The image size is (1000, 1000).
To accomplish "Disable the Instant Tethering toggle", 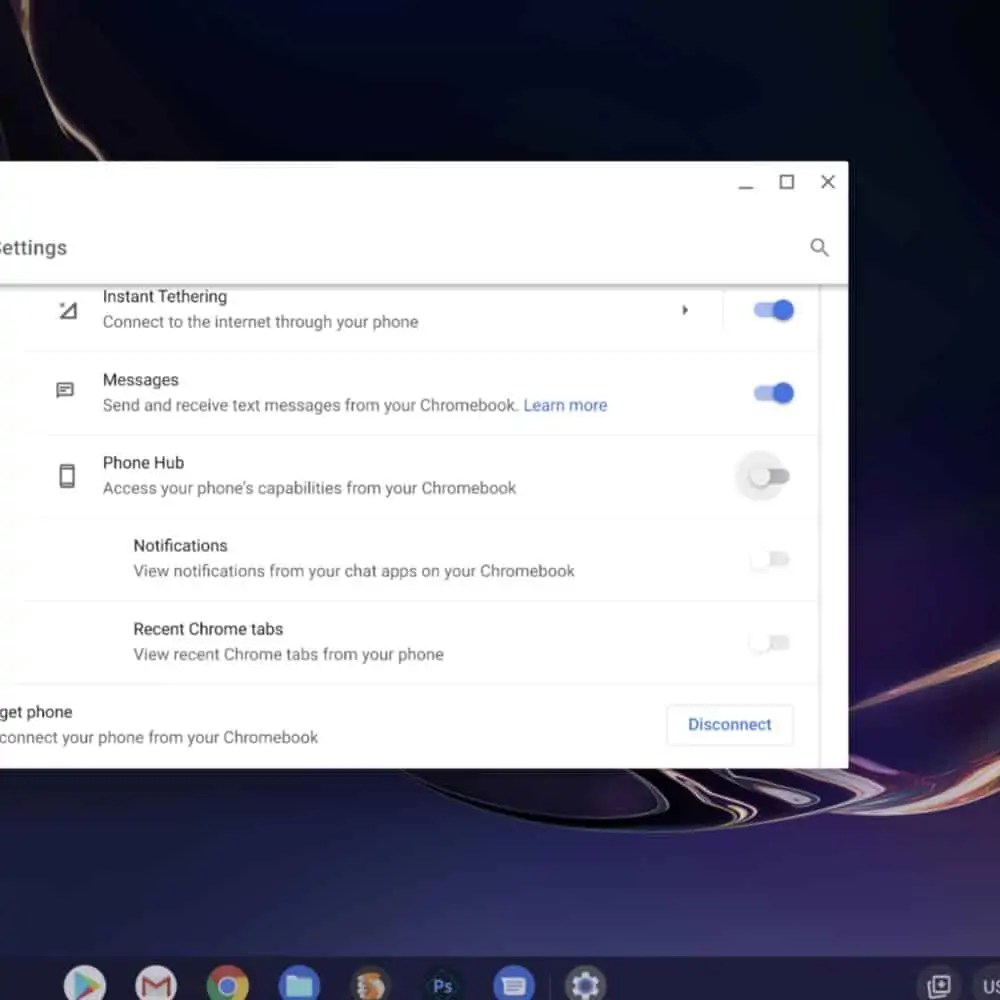I will pos(772,310).
